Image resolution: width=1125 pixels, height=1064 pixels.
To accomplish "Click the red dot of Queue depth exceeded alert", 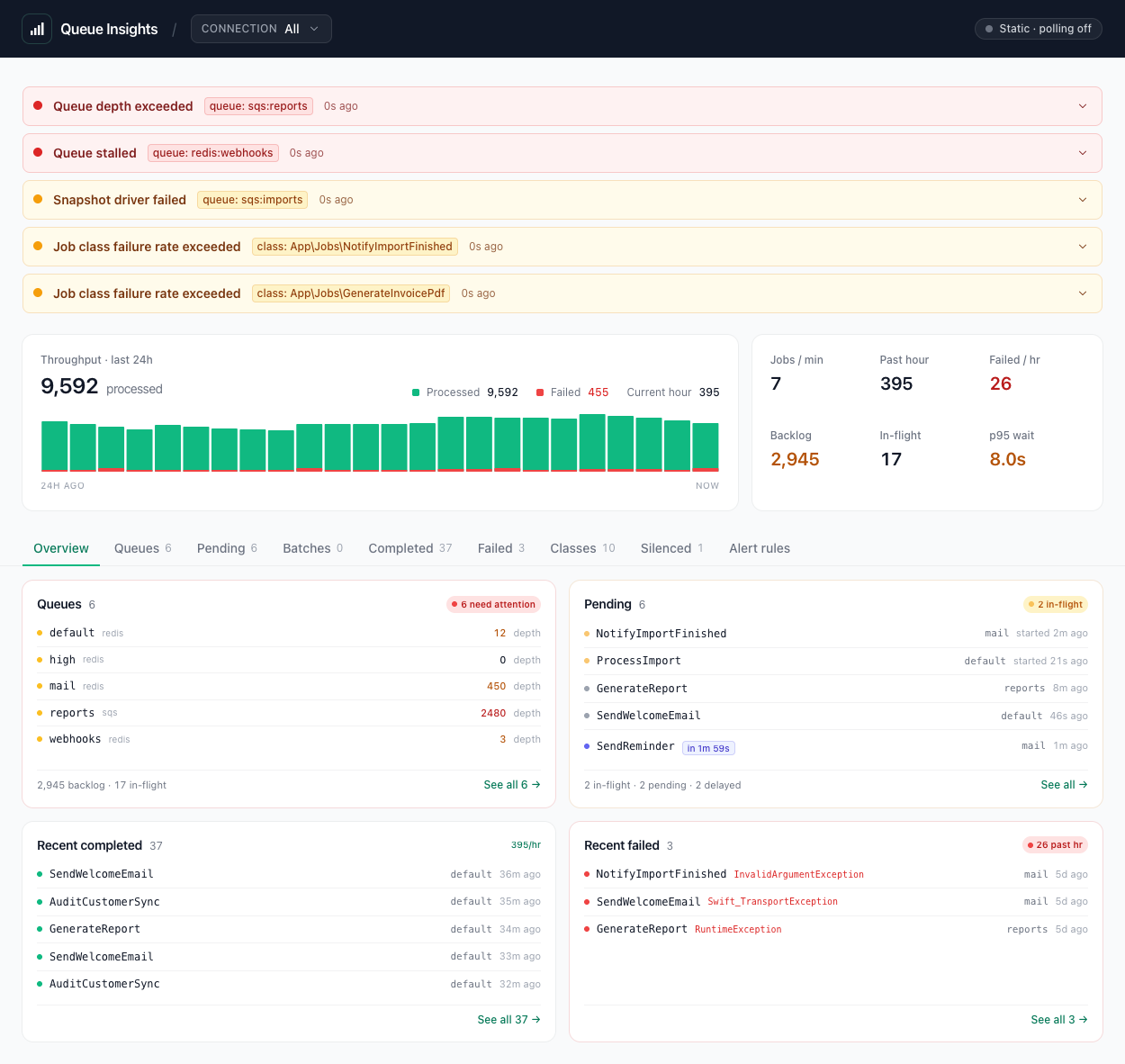I will [38, 105].
